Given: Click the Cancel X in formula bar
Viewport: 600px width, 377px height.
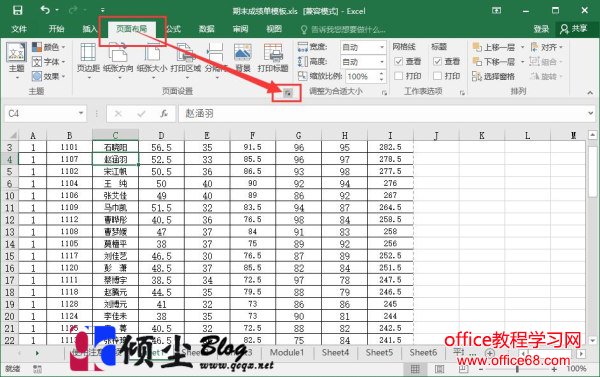Looking at the screenshot, I should [118, 114].
